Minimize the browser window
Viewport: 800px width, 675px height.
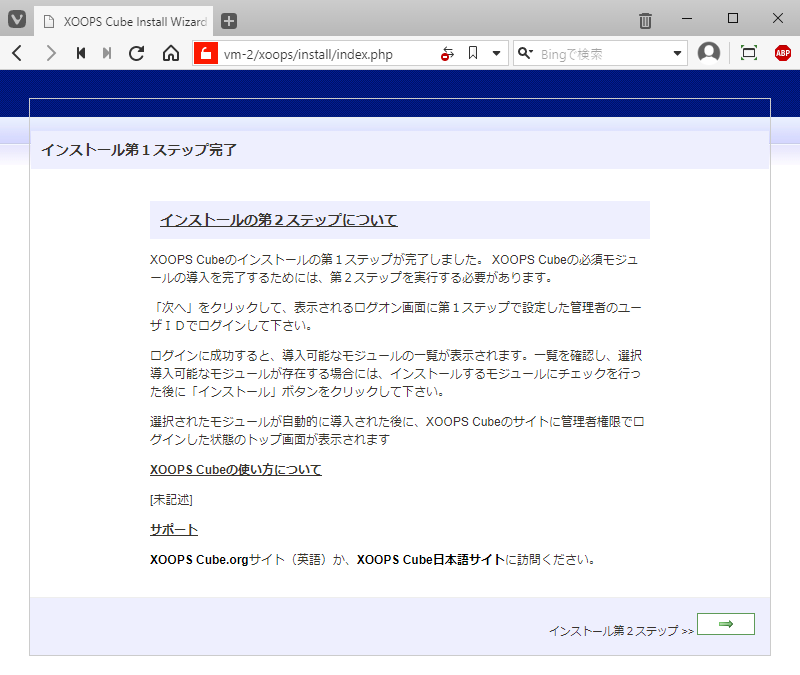[x=687, y=19]
